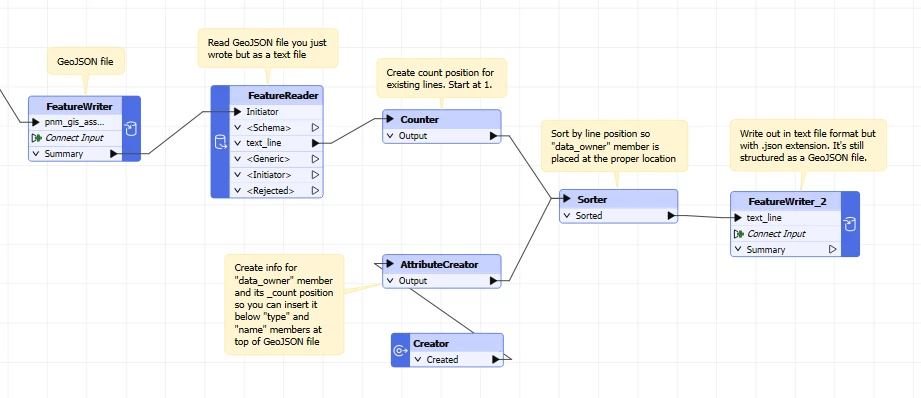The height and width of the screenshot is (398, 921).
Task: Click the FeatureReader text_line output arrow
Action: 315,143
